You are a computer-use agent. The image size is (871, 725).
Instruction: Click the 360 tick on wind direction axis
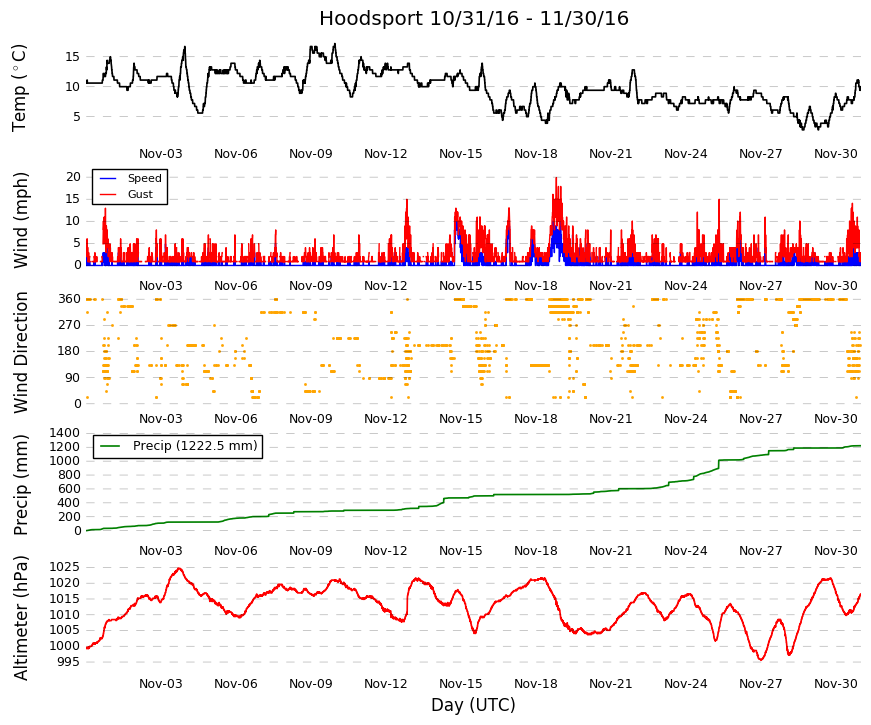69,299
